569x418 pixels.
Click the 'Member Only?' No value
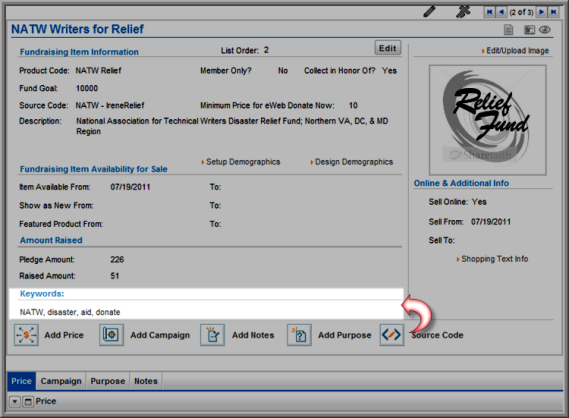click(x=283, y=71)
